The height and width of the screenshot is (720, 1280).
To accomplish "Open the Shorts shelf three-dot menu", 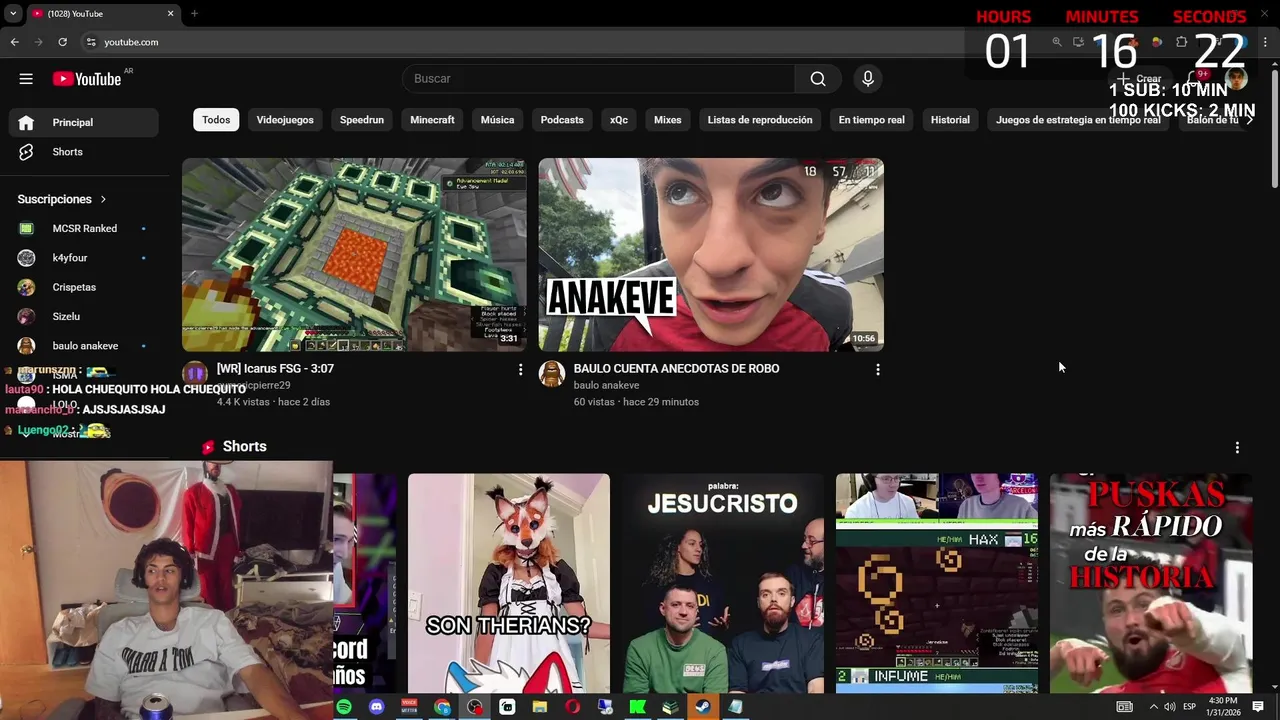I will (x=1237, y=447).
